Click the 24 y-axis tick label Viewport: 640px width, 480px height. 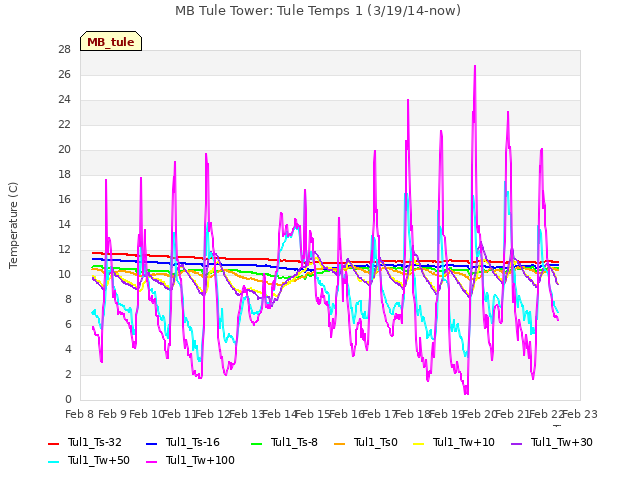(64, 100)
